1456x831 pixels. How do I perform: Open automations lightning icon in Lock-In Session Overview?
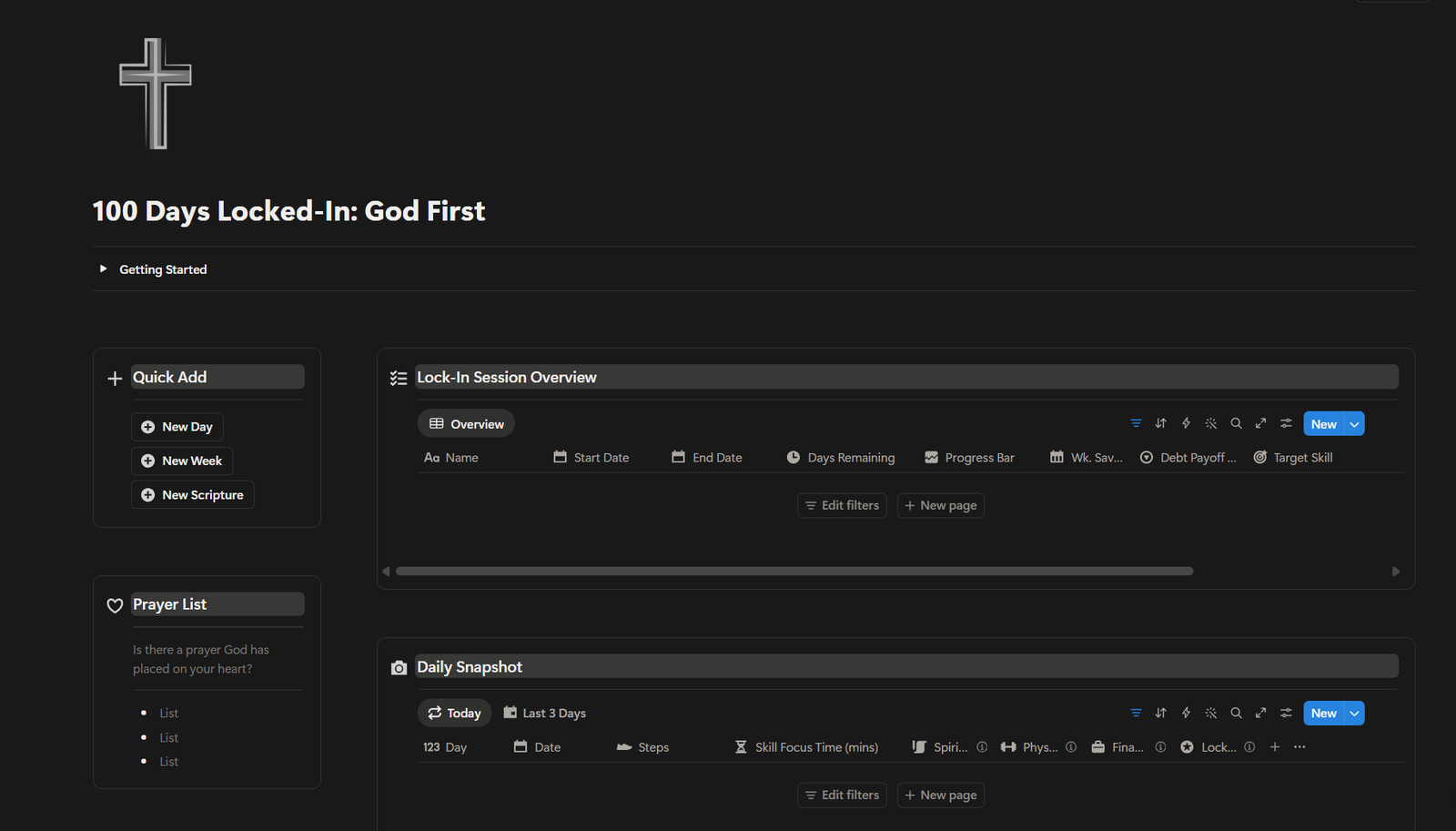tap(1186, 423)
